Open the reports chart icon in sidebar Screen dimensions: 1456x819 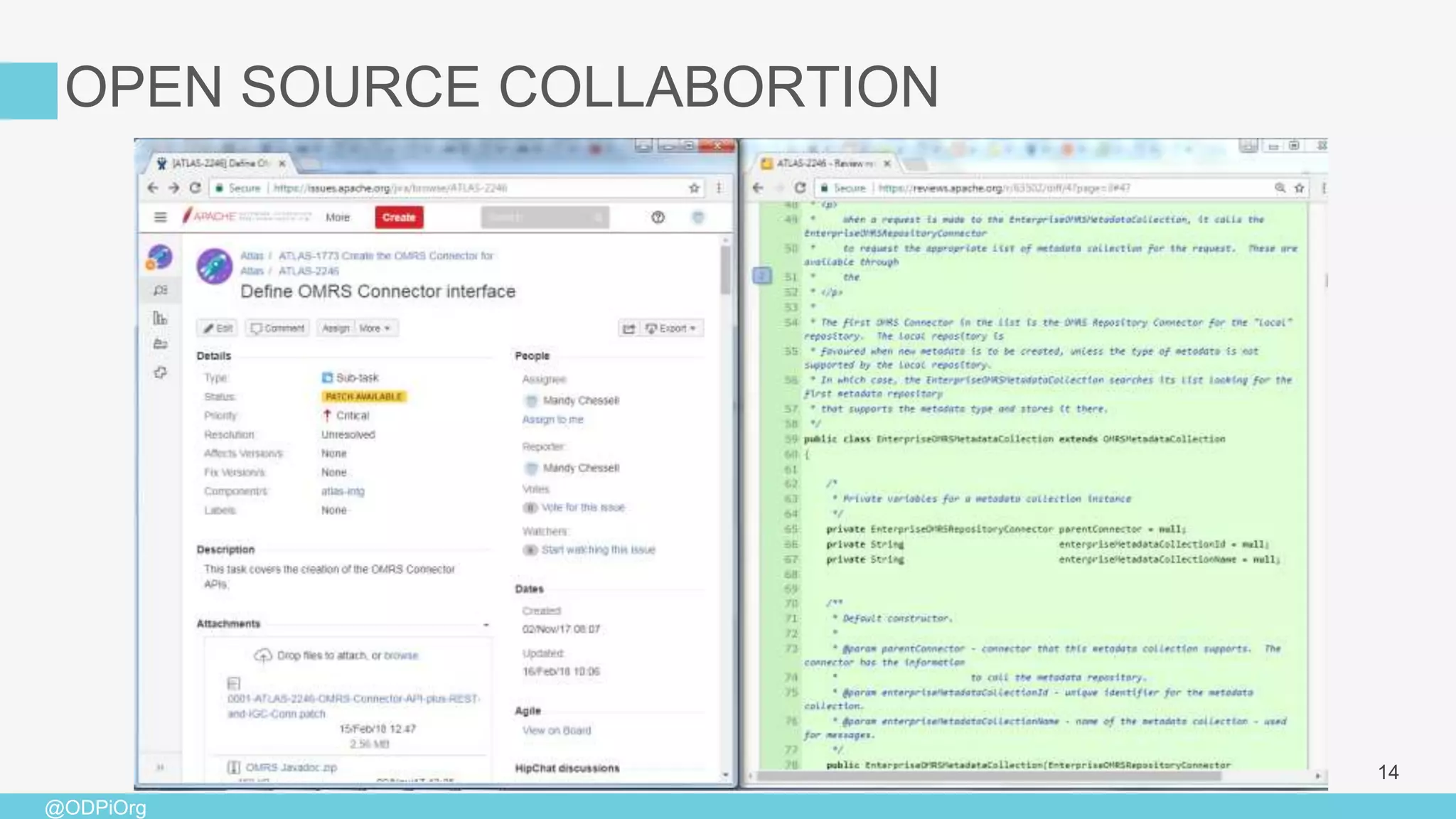[161, 318]
